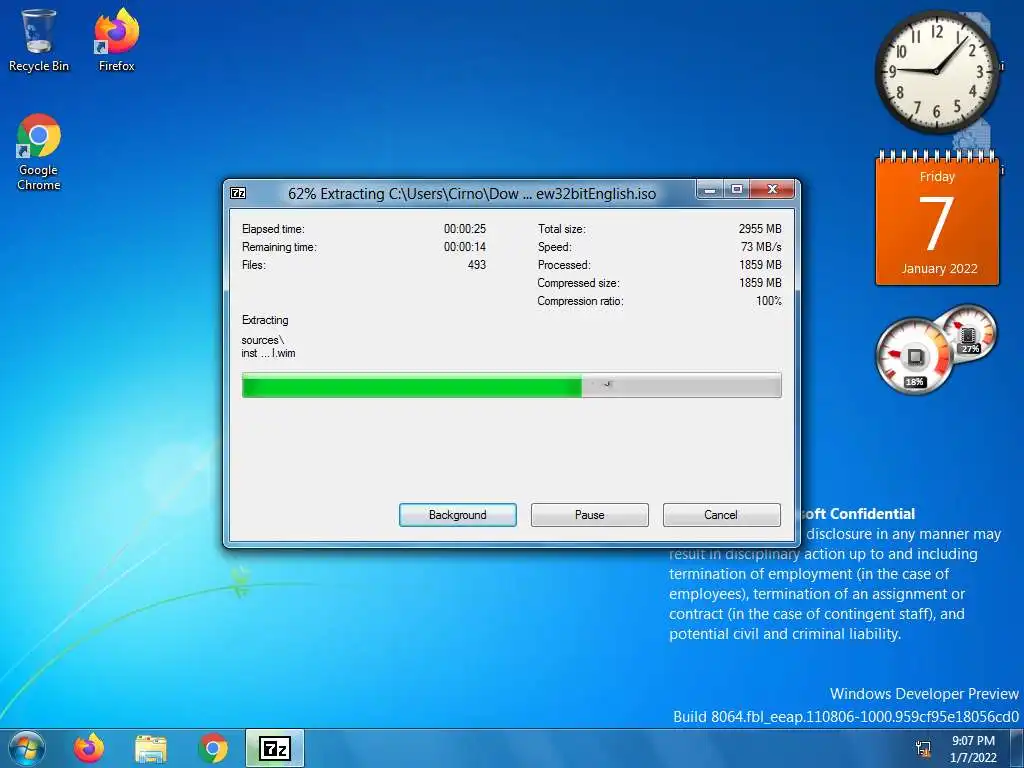Screen dimensions: 1024x768
Task: Click the 'sources\' path text
Action: click(x=263, y=340)
